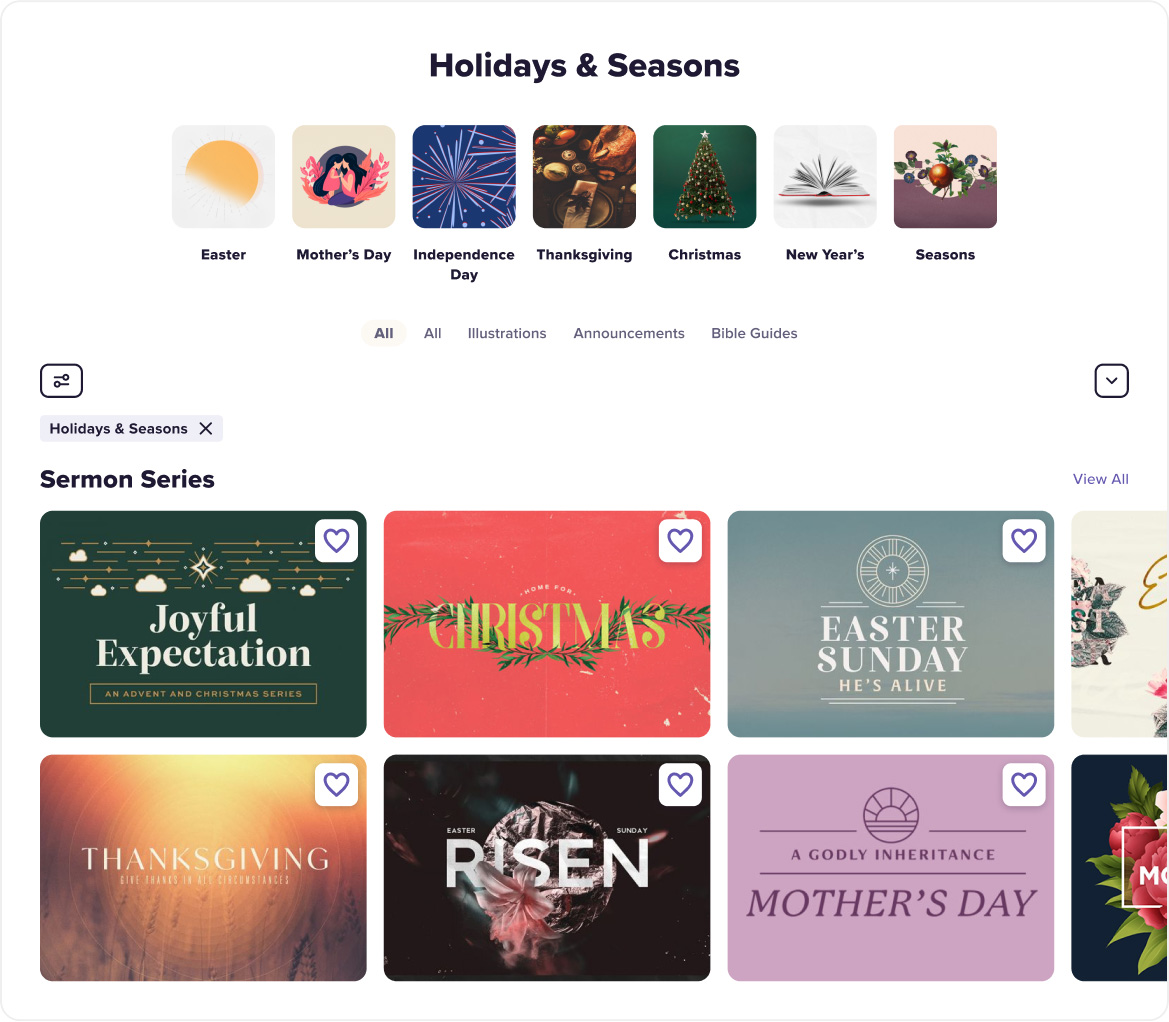Select the Mother's Day category icon

coord(343,177)
